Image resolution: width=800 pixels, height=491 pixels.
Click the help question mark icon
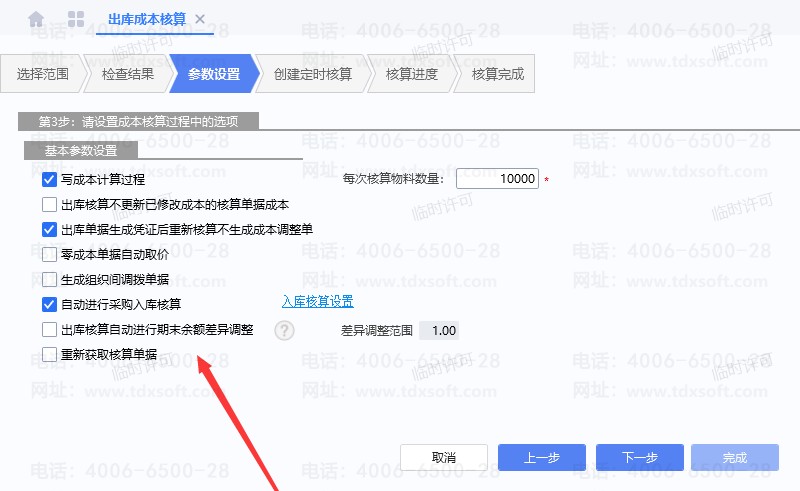pos(284,330)
